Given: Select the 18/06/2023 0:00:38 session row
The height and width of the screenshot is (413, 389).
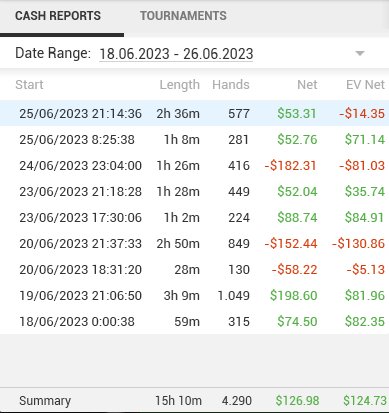Looking at the screenshot, I should click(194, 321).
